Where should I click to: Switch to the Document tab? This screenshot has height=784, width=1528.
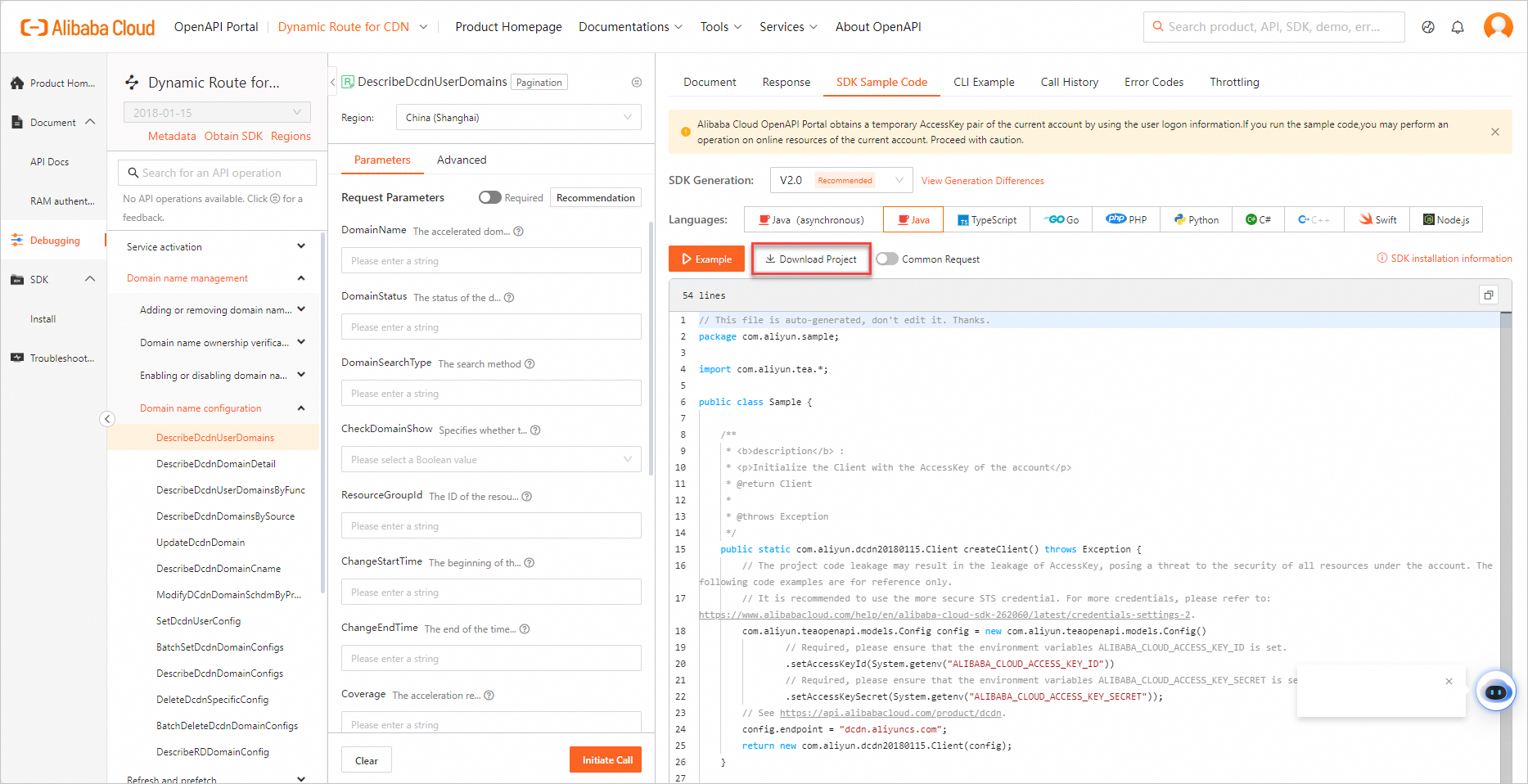click(x=710, y=82)
